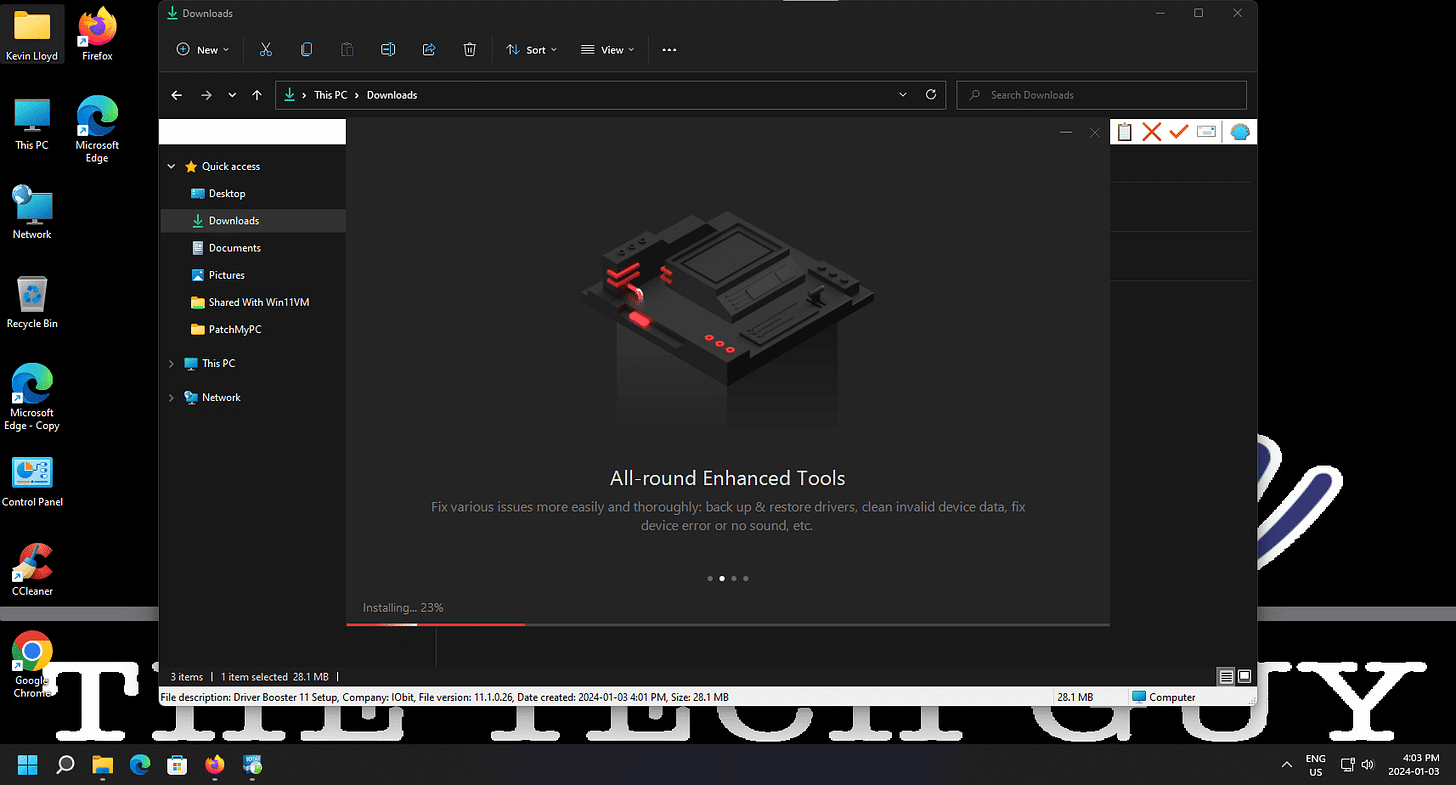Refresh the Downloads folder
Image resolution: width=1456 pixels, height=785 pixels.
(931, 95)
